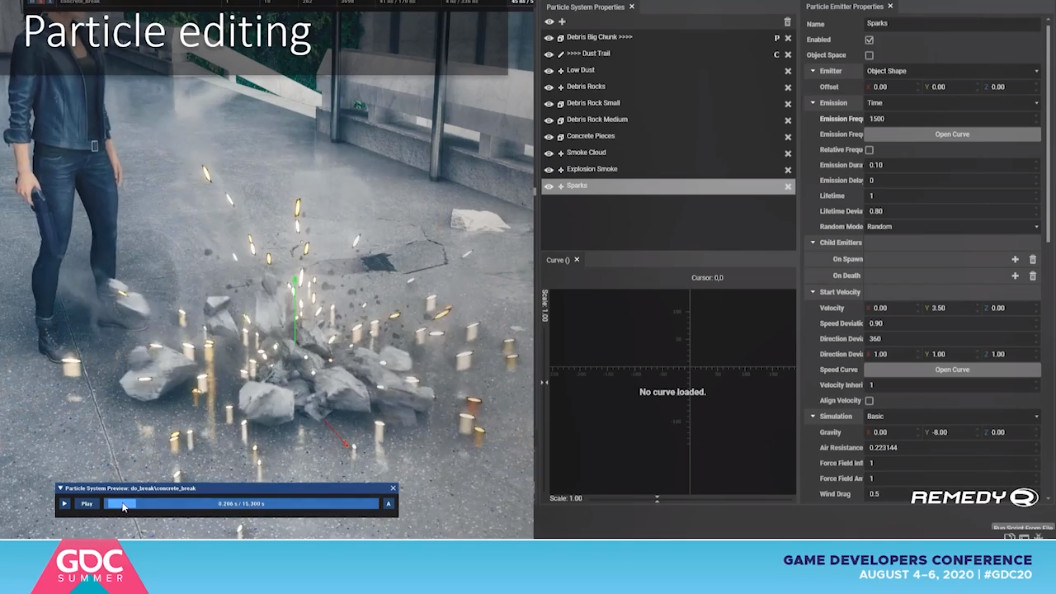
Task: Open the Random Mode dropdown
Action: tap(951, 227)
